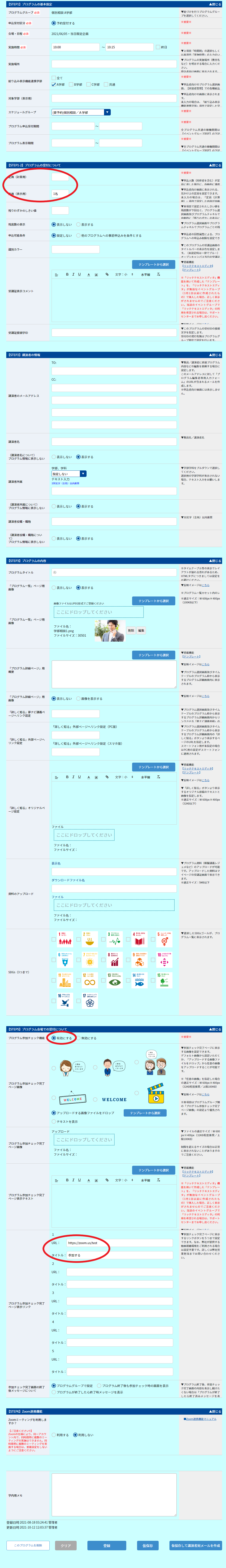Open 文字:小 dropdown in 「詳しく知る」オリジナルページ editor
The image size is (226, 1568).
124,777
